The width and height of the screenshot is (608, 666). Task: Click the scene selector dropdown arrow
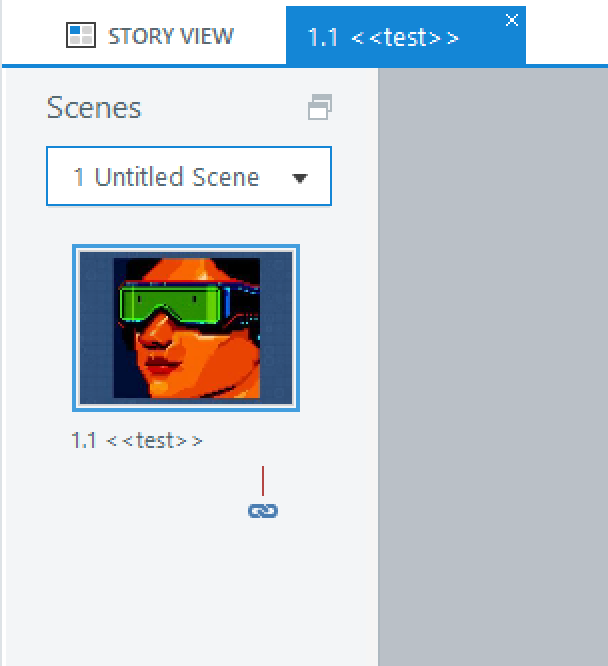[299, 178]
